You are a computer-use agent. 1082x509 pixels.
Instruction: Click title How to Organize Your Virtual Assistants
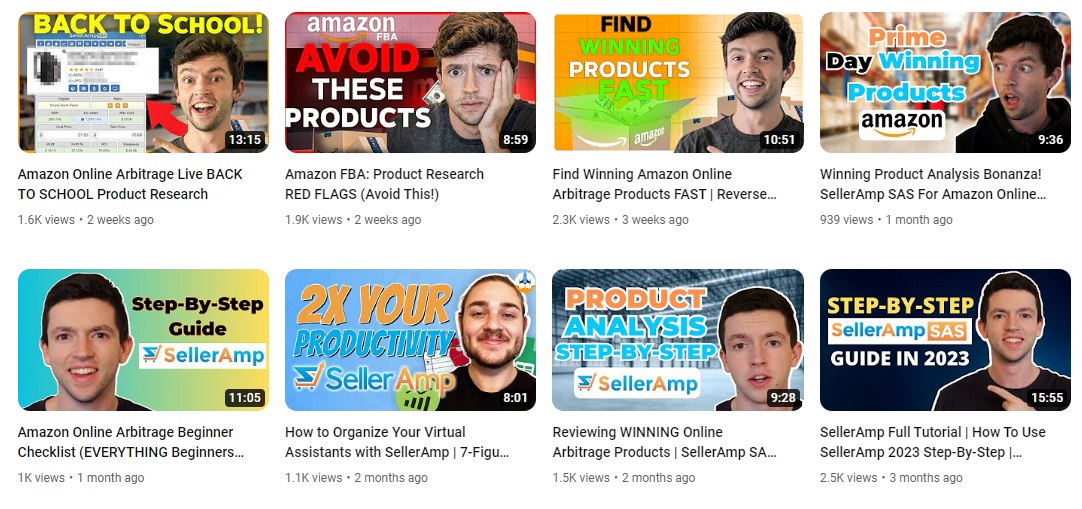[397, 442]
